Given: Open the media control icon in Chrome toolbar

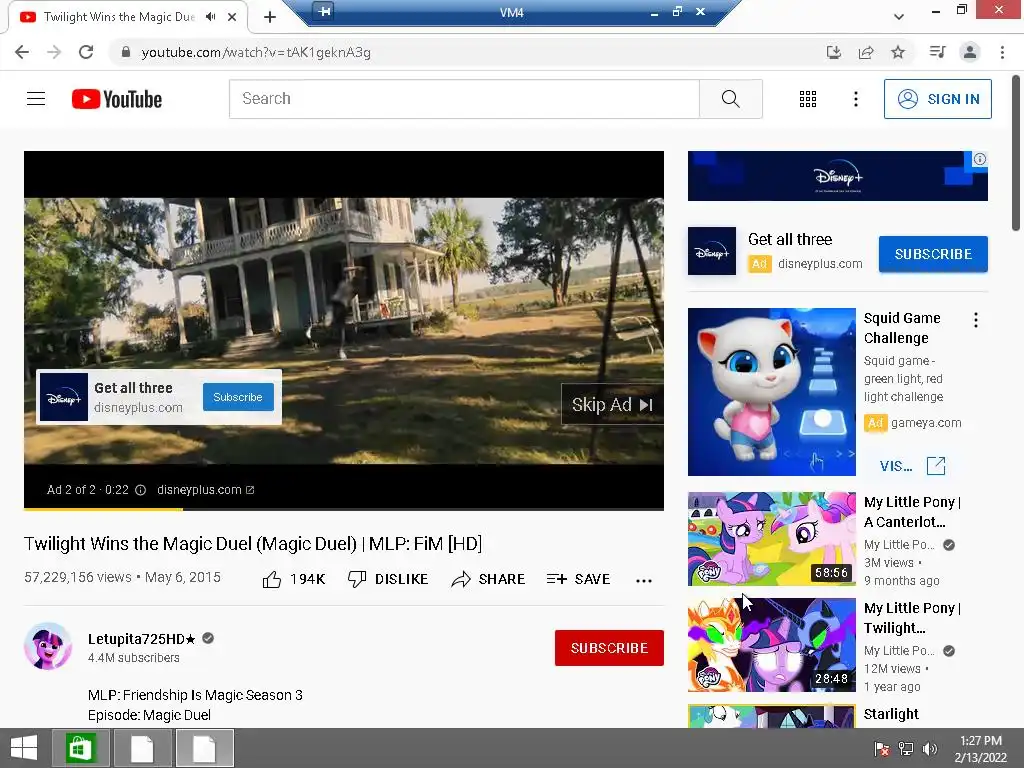Looking at the screenshot, I should [937, 52].
